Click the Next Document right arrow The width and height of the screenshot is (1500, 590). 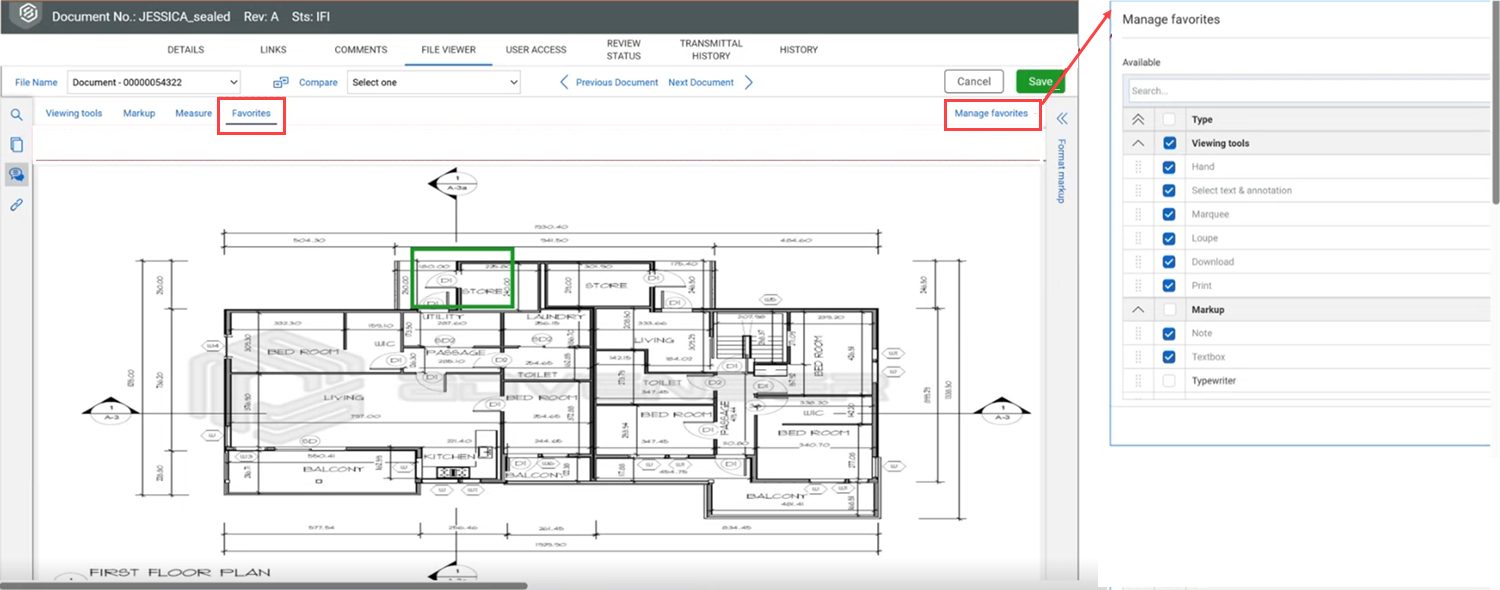749,82
